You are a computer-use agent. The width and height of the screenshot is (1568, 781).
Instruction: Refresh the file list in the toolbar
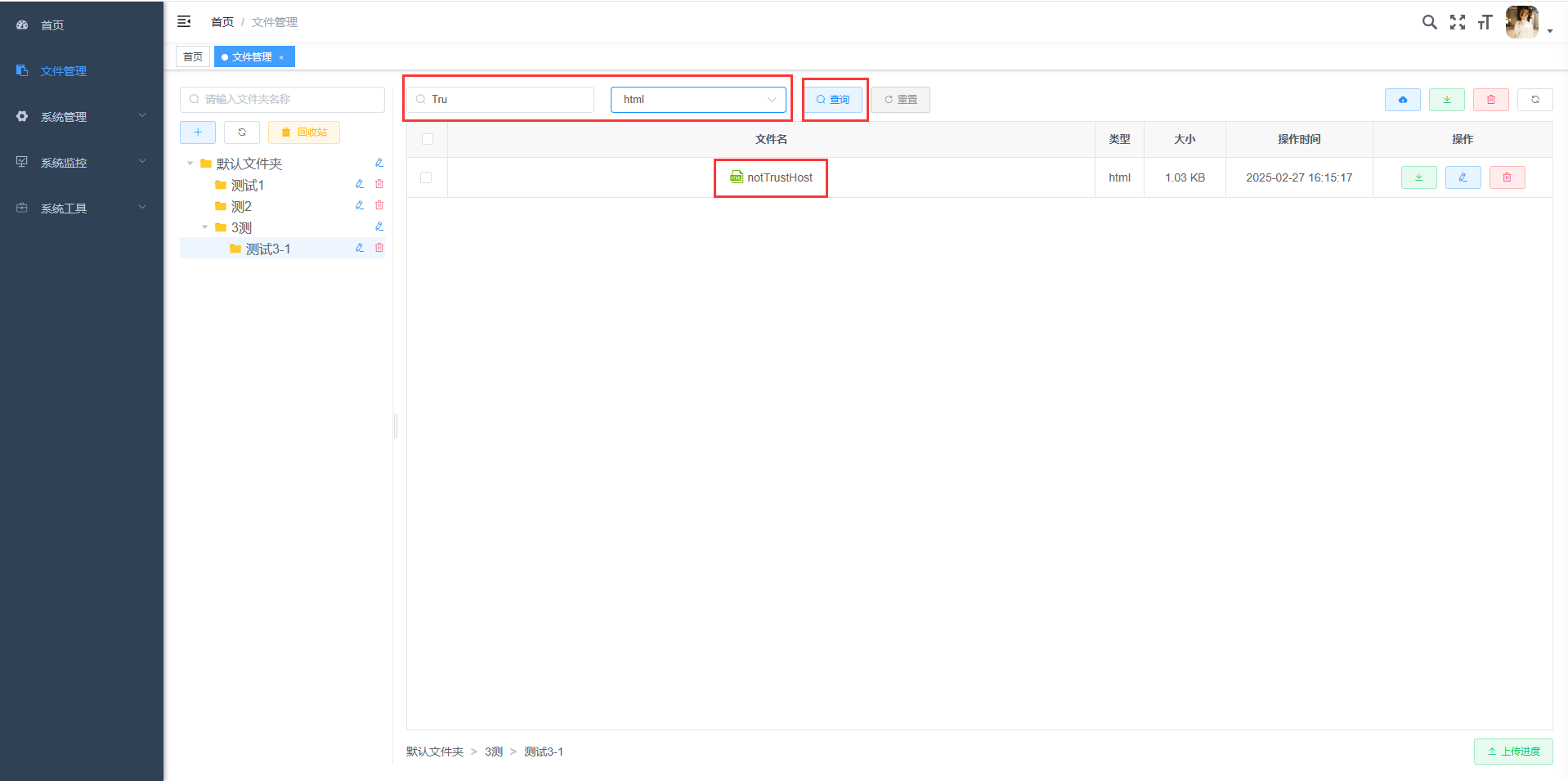(x=1535, y=100)
